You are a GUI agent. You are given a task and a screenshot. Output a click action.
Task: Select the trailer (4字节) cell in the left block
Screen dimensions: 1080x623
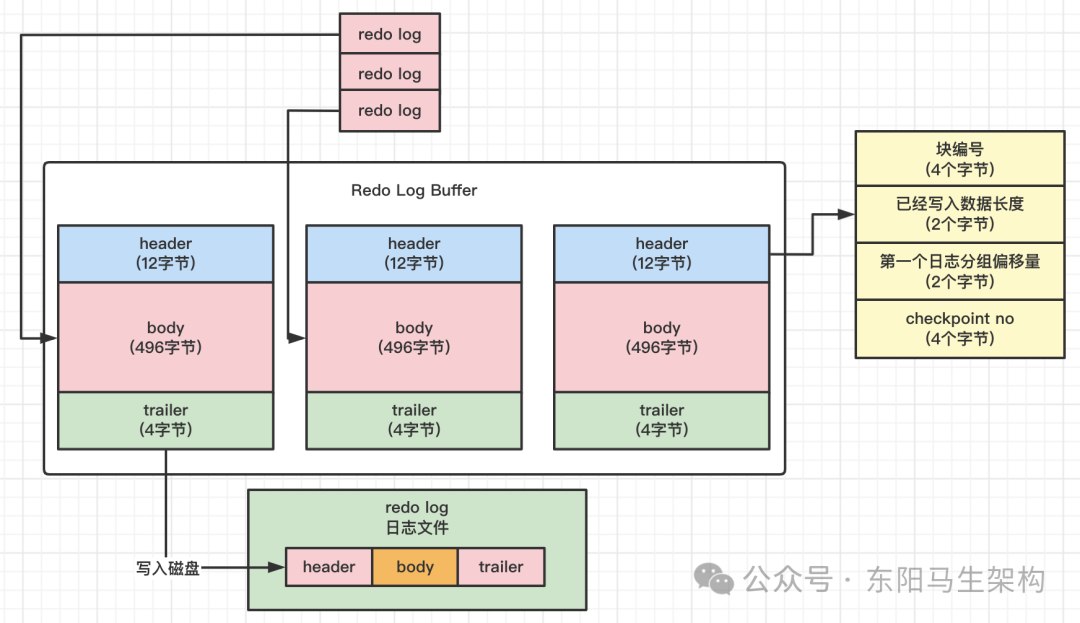(165, 421)
